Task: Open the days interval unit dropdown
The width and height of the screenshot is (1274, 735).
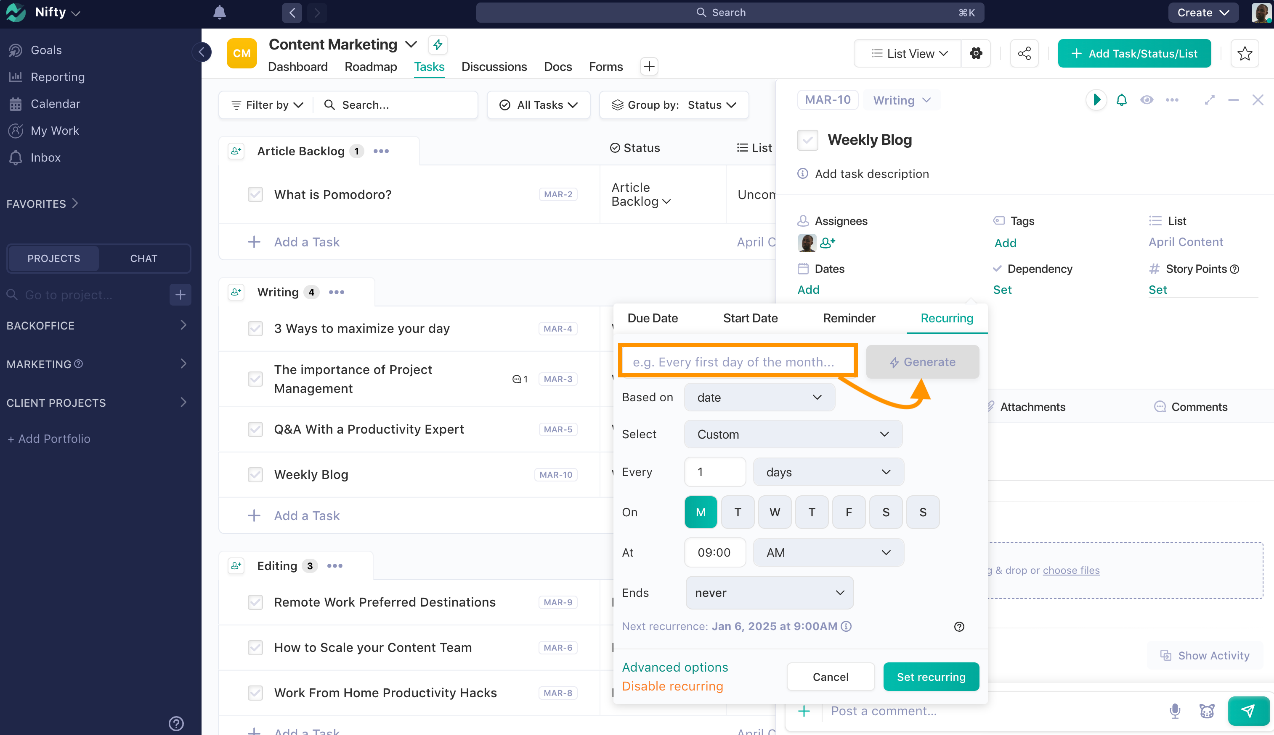Action: 829,472
